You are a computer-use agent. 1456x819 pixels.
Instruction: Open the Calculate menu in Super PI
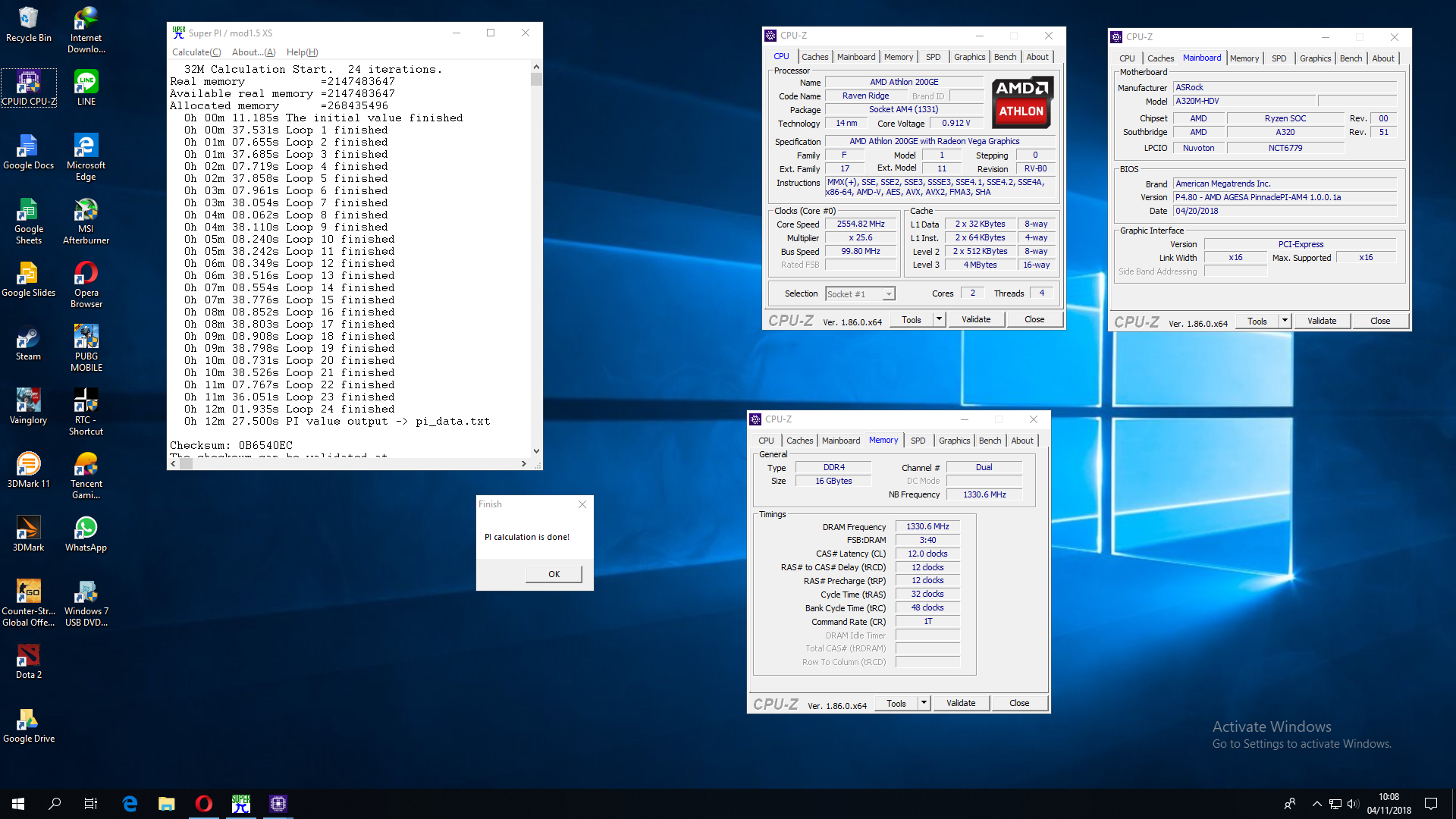click(x=196, y=52)
